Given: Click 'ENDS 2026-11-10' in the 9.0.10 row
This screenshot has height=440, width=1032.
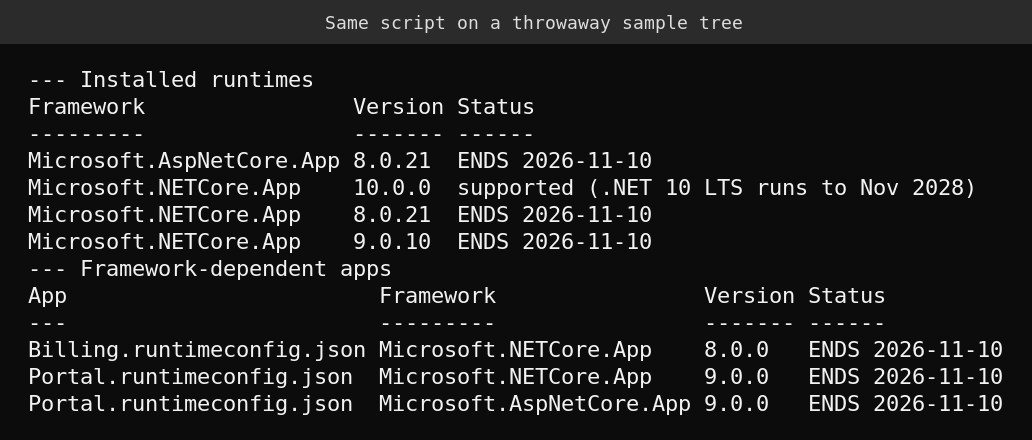Looking at the screenshot, I should point(555,241).
